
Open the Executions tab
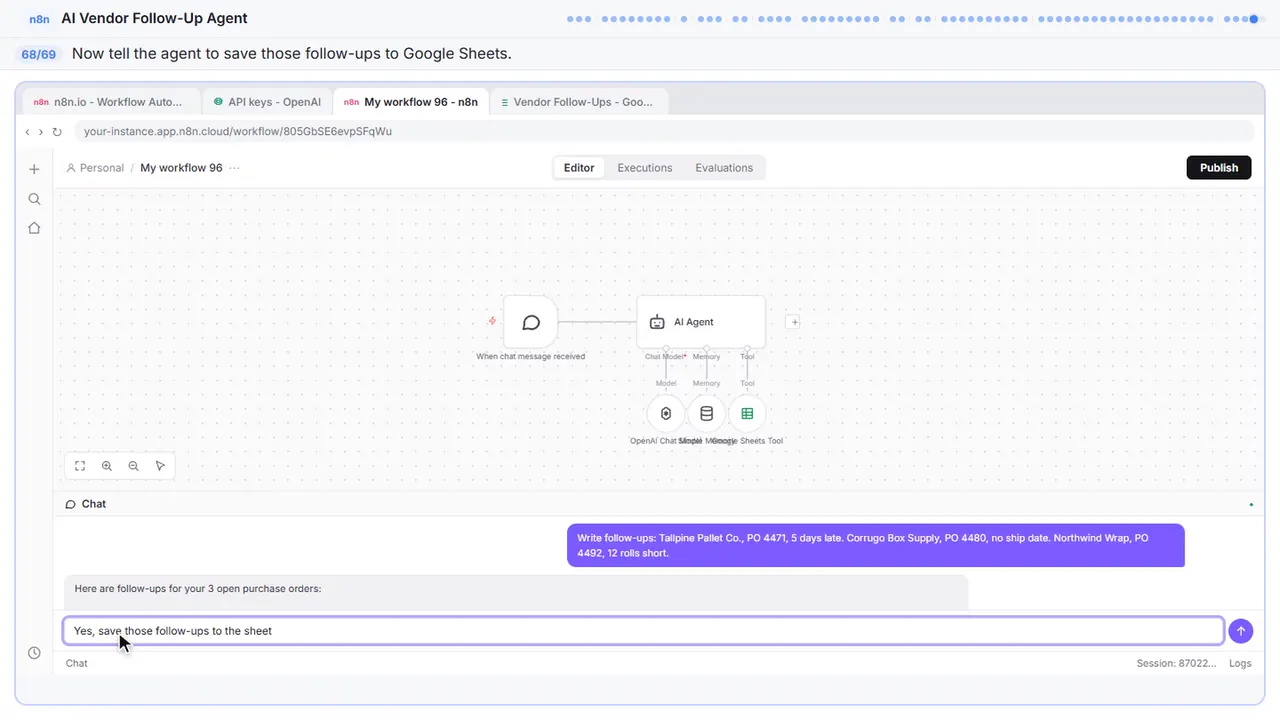pos(645,168)
